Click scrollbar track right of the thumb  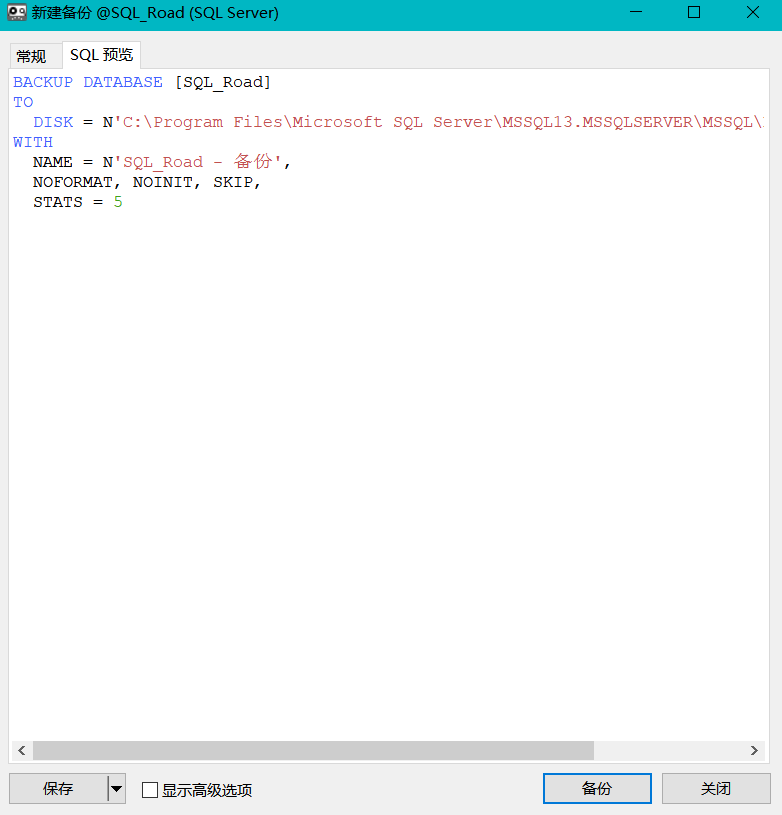point(668,750)
